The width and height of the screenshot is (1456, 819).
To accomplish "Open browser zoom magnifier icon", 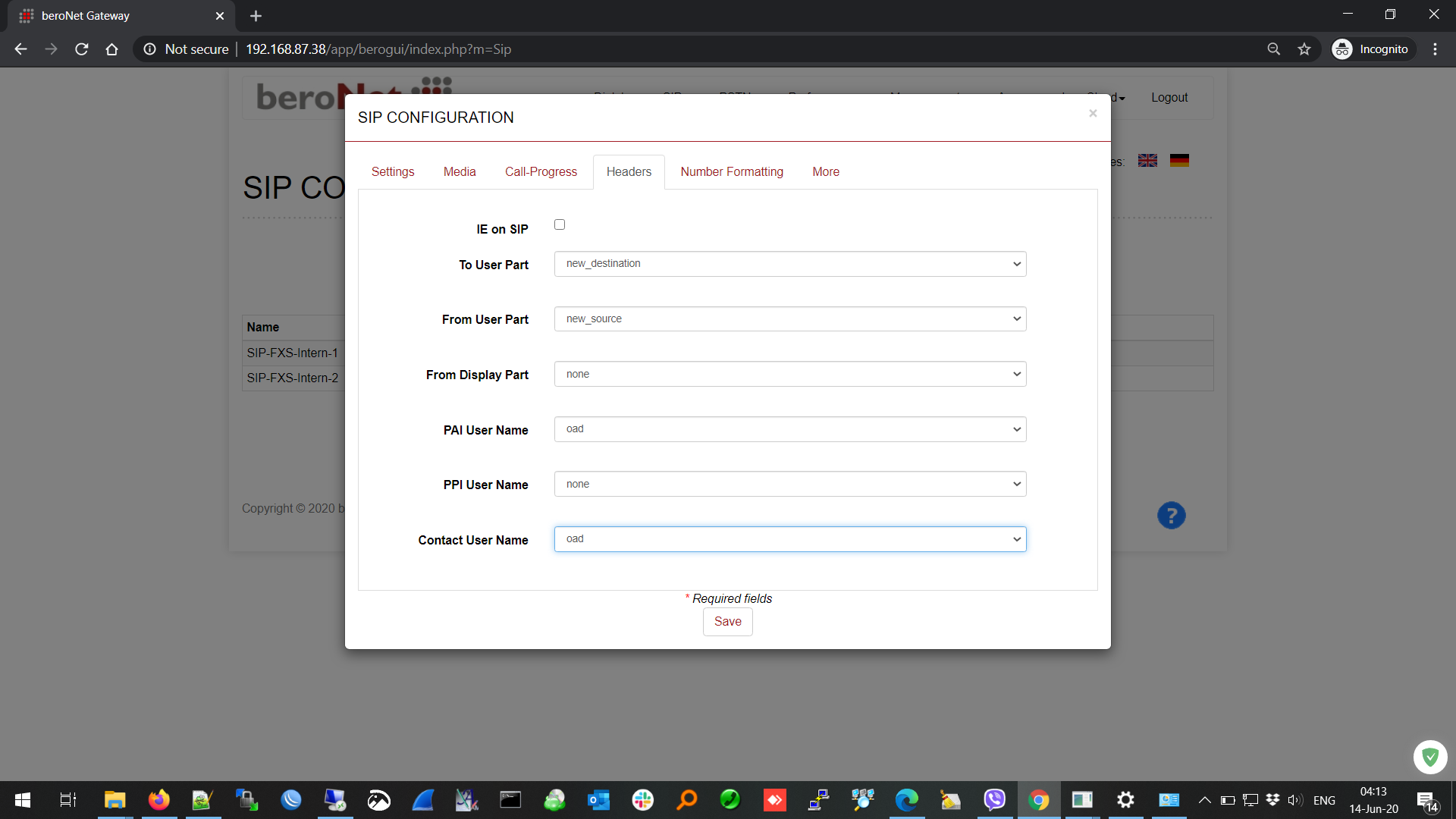I will [x=1274, y=49].
